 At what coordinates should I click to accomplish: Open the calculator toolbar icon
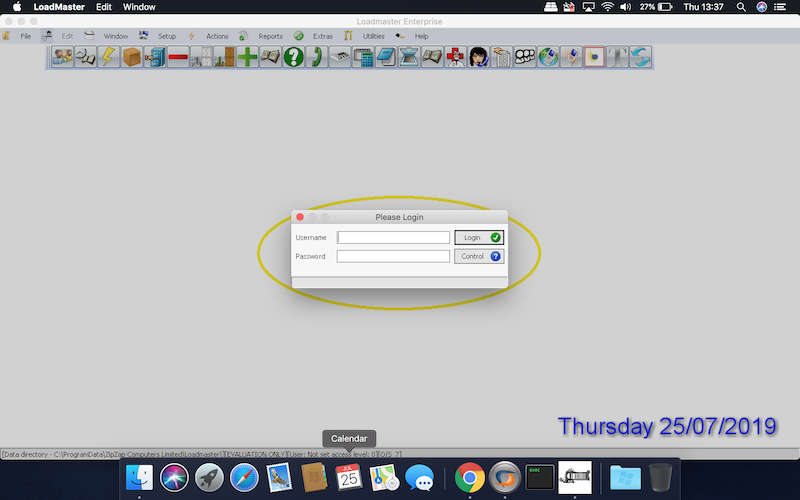tap(363, 57)
